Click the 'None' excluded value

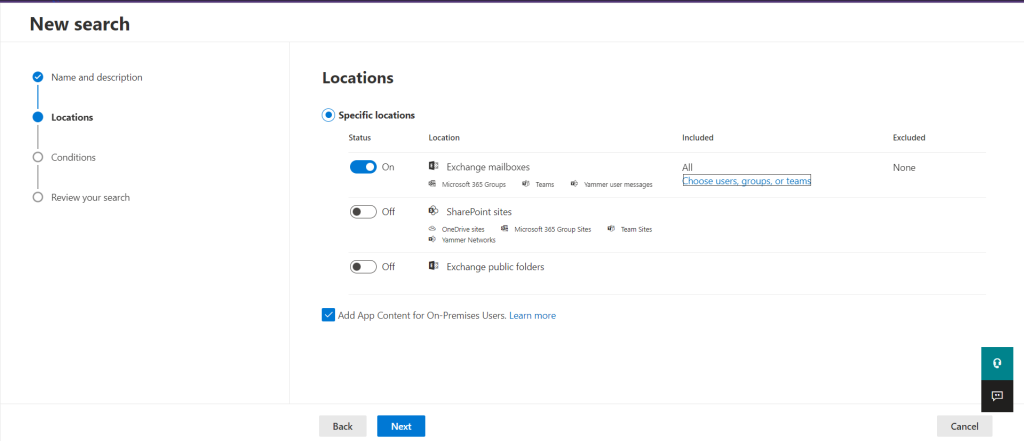pyautogui.click(x=904, y=168)
